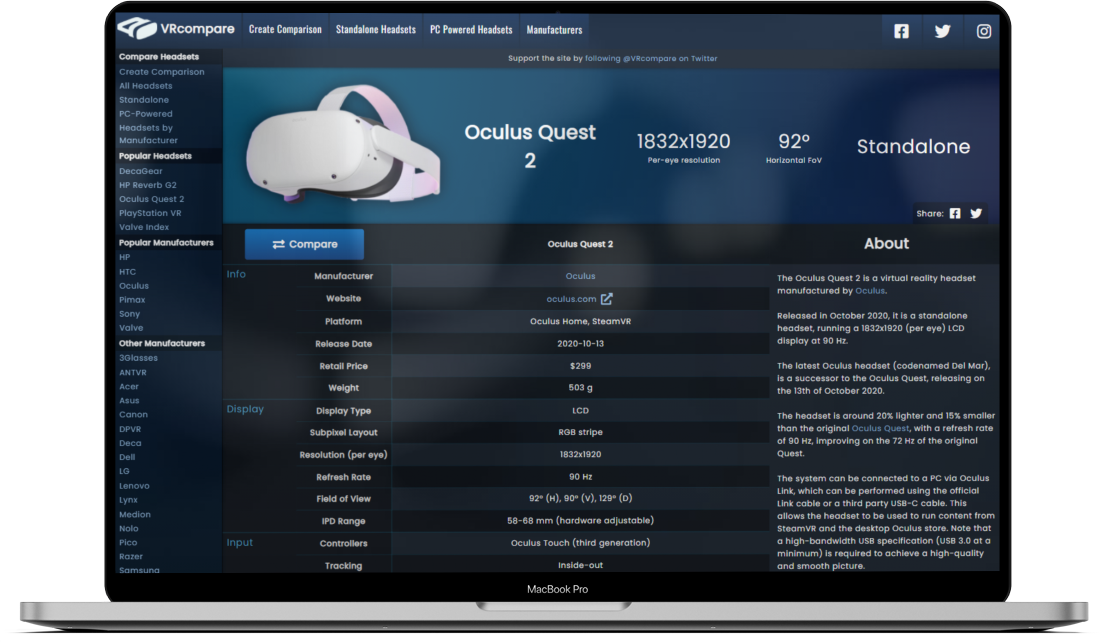Select Oculus Quest 2 in sidebar
The height and width of the screenshot is (642, 1099).
pos(151,199)
